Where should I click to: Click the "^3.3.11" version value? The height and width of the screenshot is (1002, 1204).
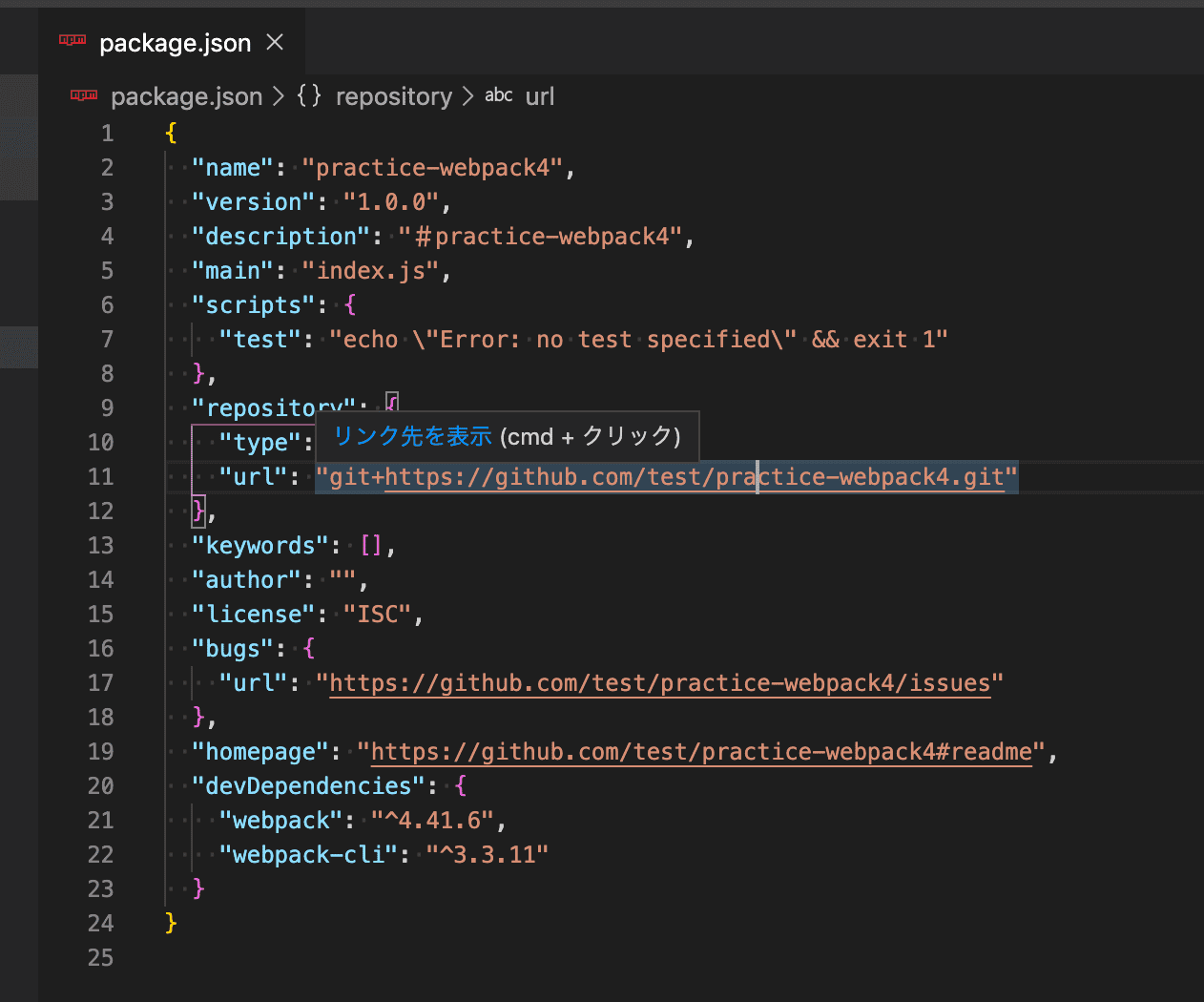coord(488,854)
